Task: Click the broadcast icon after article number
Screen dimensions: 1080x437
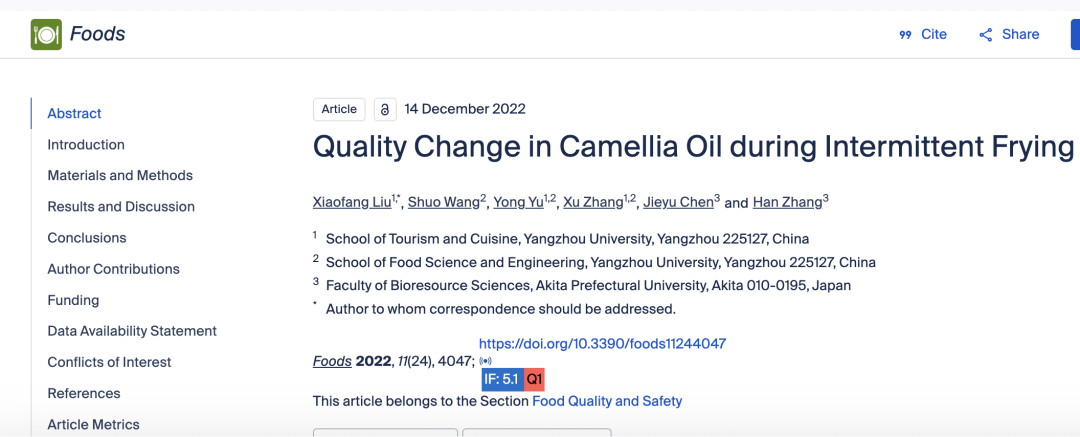Action: point(486,361)
